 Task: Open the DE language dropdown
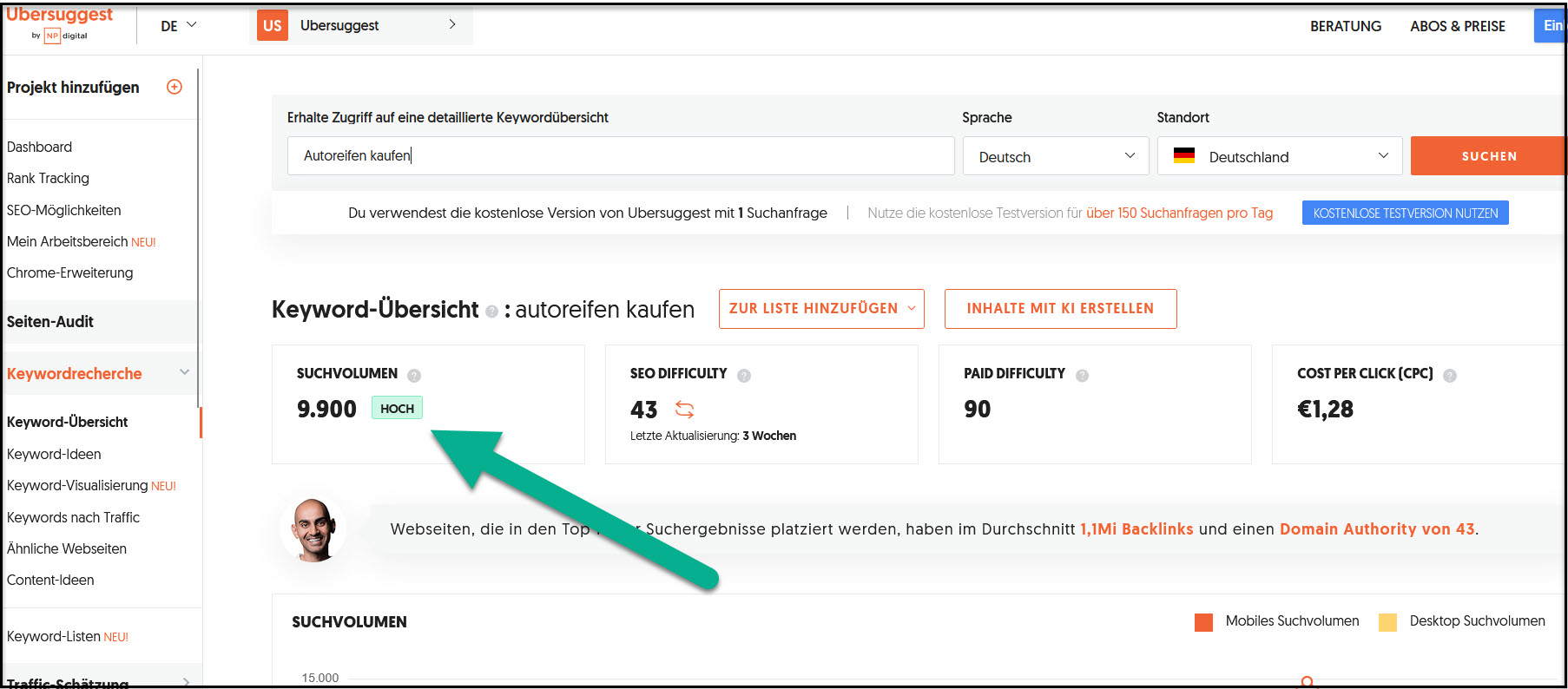coord(179,26)
